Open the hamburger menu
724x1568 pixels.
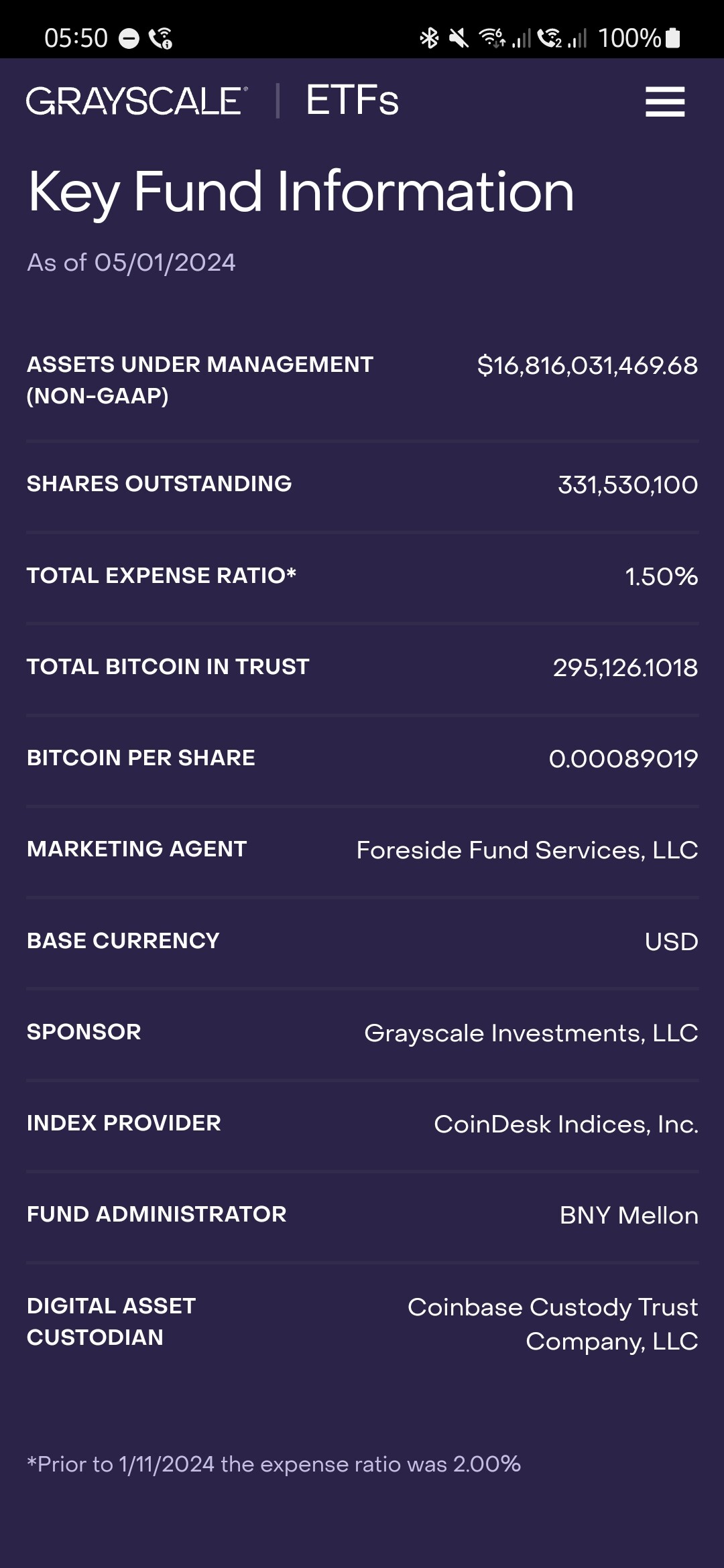pos(664,102)
